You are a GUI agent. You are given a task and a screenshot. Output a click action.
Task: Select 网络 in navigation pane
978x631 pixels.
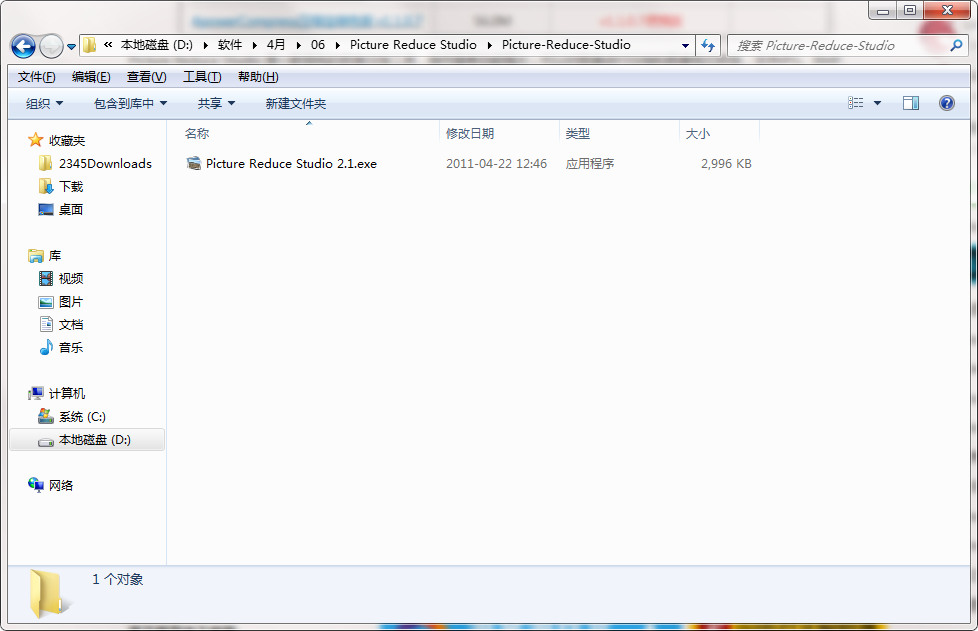[61, 485]
